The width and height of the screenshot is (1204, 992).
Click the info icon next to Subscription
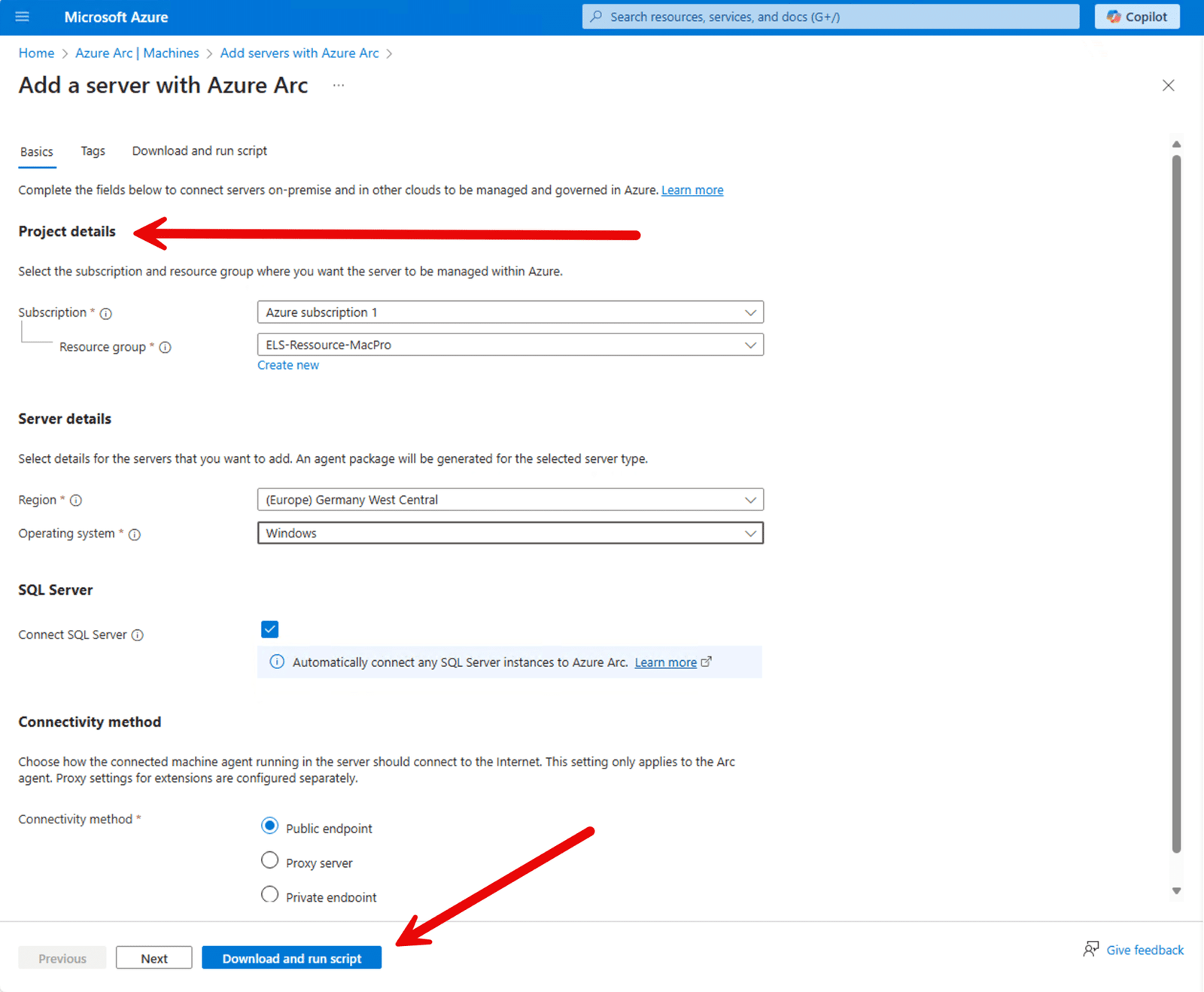tap(105, 313)
